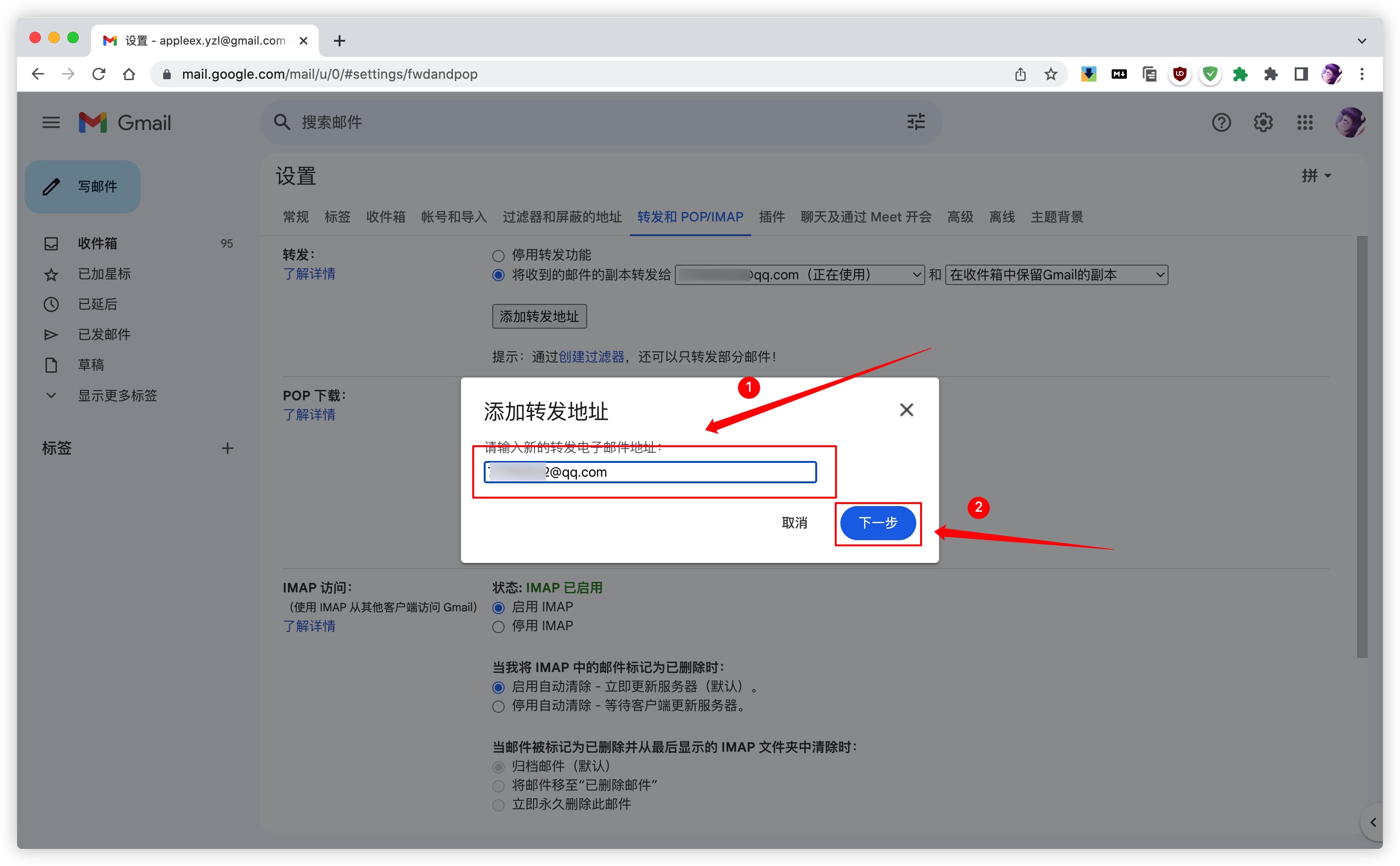Close the add forwarding address dialog
This screenshot has height=866, width=1400.
tap(906, 409)
